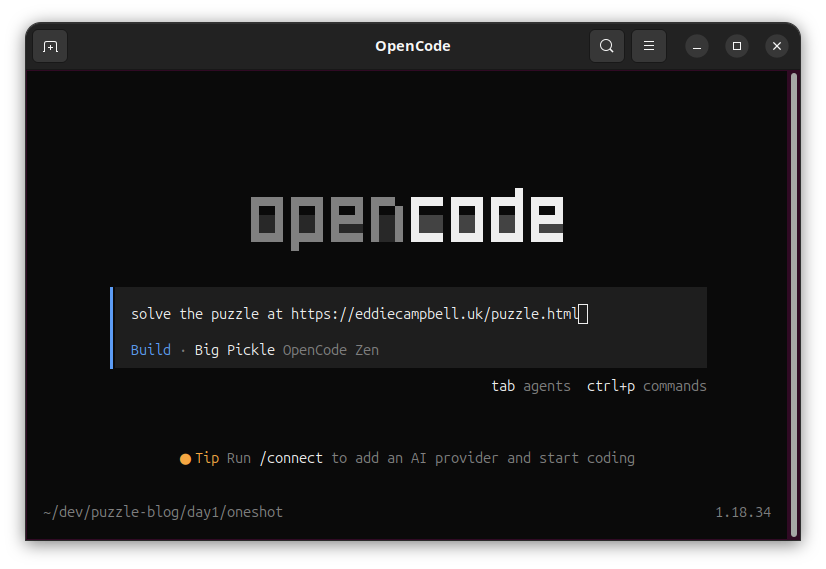Image resolution: width=826 pixels, height=569 pixels.
Task: Open the hamburger menu
Action: pyautogui.click(x=649, y=46)
